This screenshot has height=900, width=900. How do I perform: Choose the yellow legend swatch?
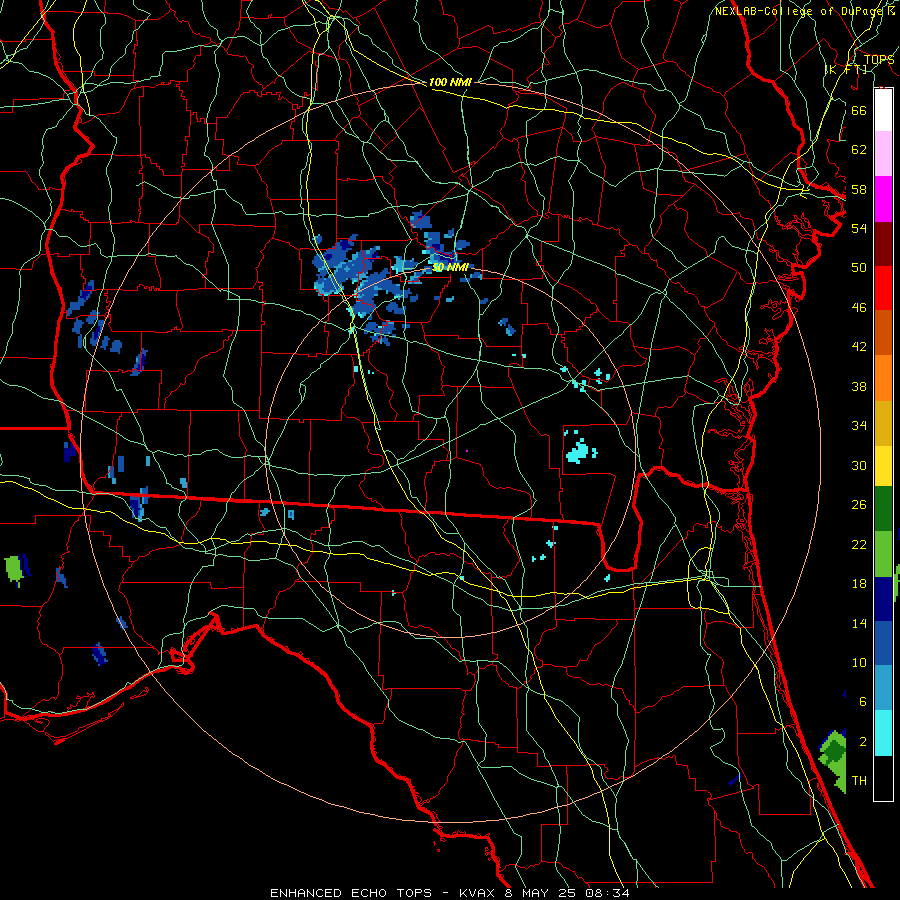[883, 466]
